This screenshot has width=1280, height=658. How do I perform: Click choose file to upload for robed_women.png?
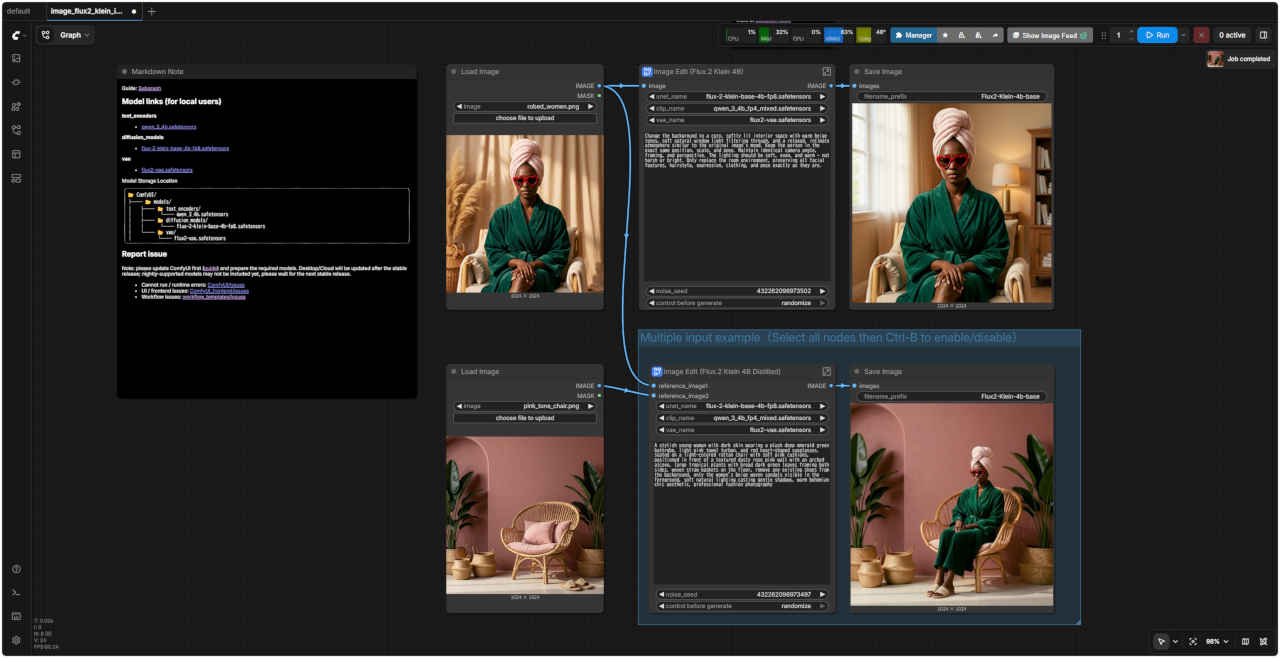pyautogui.click(x=525, y=118)
